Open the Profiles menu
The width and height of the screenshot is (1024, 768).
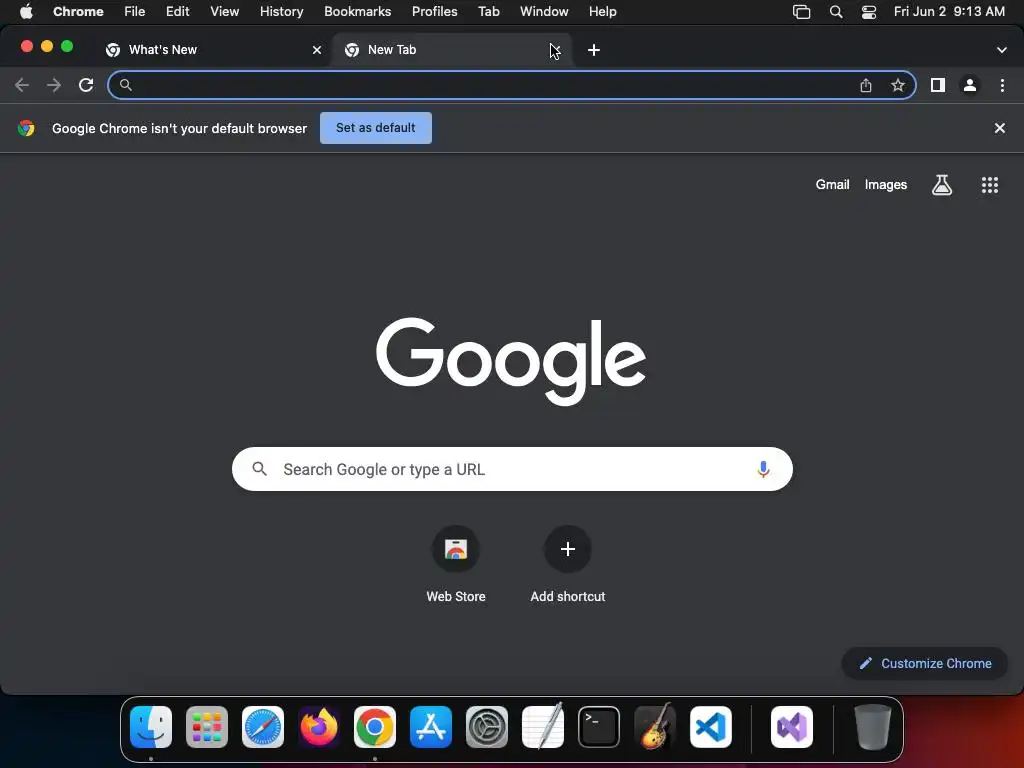(x=434, y=11)
